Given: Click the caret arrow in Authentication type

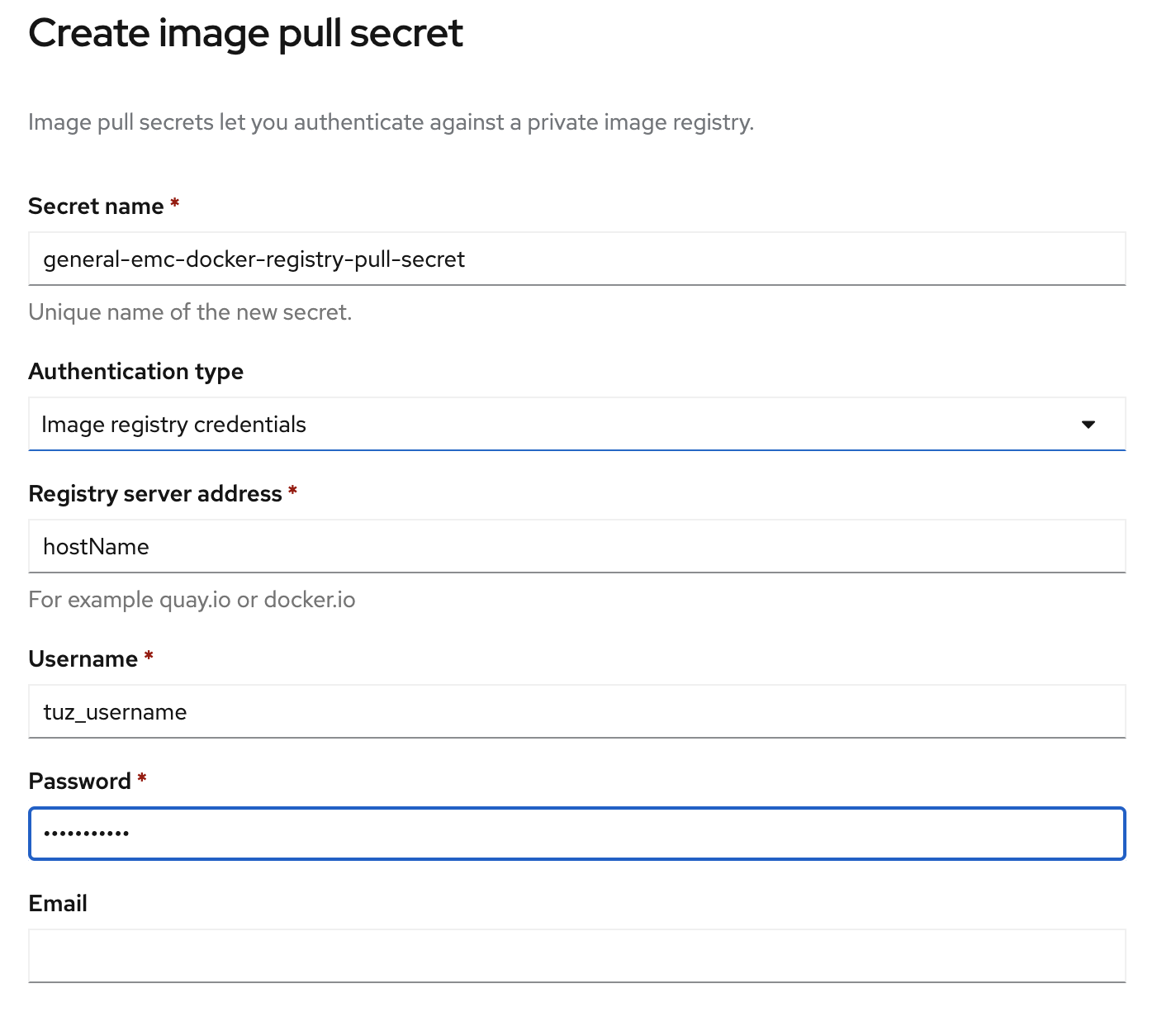Looking at the screenshot, I should [1088, 425].
